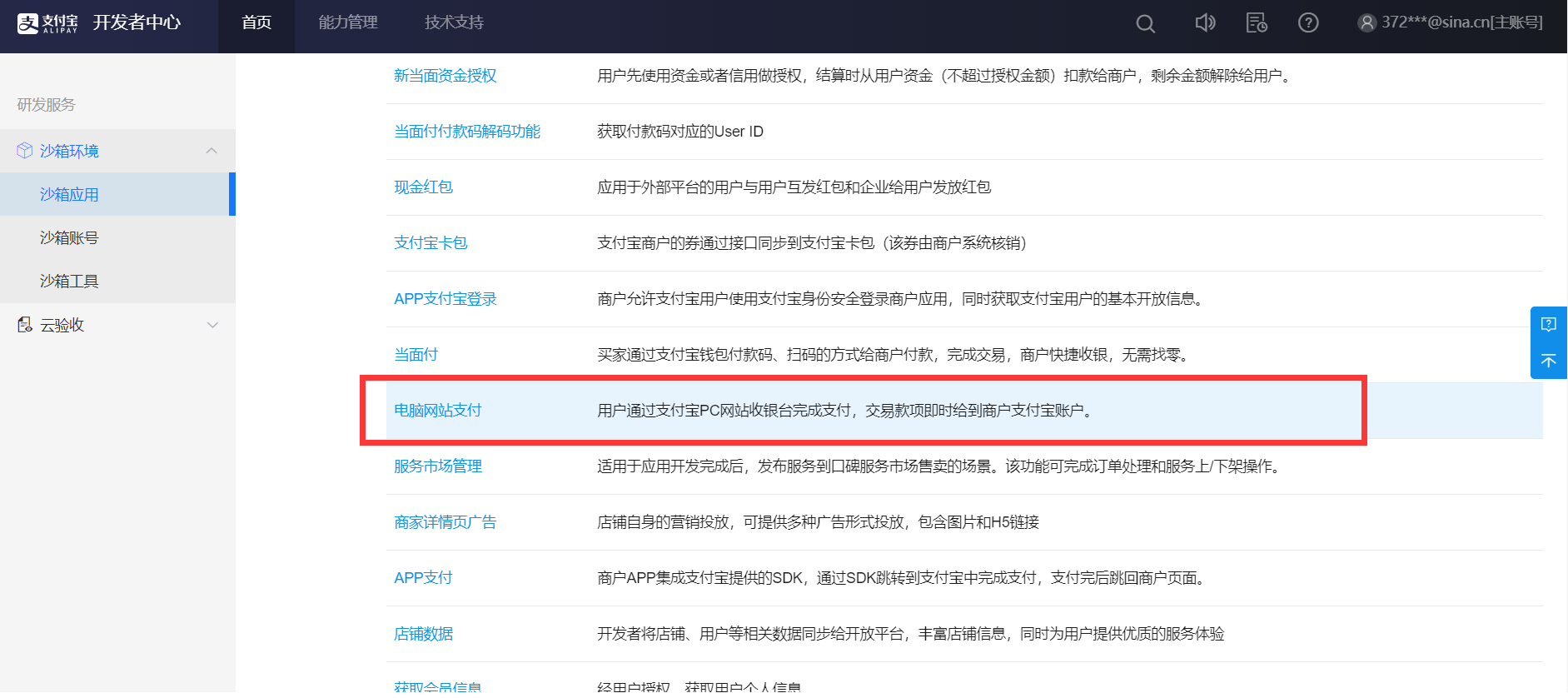Screen dimensions: 1568x698
Task: Click the description starting 适用于应用开发完成后
Action: [940, 466]
